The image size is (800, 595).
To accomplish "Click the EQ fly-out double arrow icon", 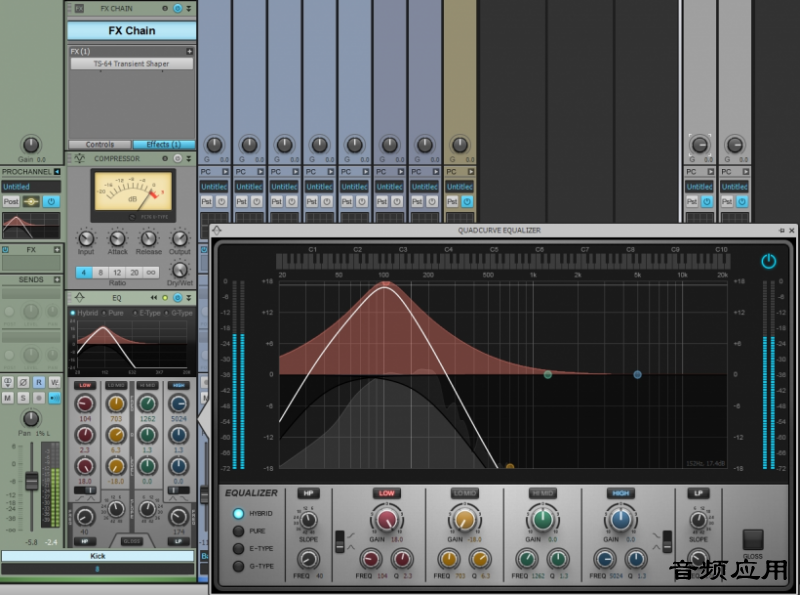I will (x=154, y=298).
